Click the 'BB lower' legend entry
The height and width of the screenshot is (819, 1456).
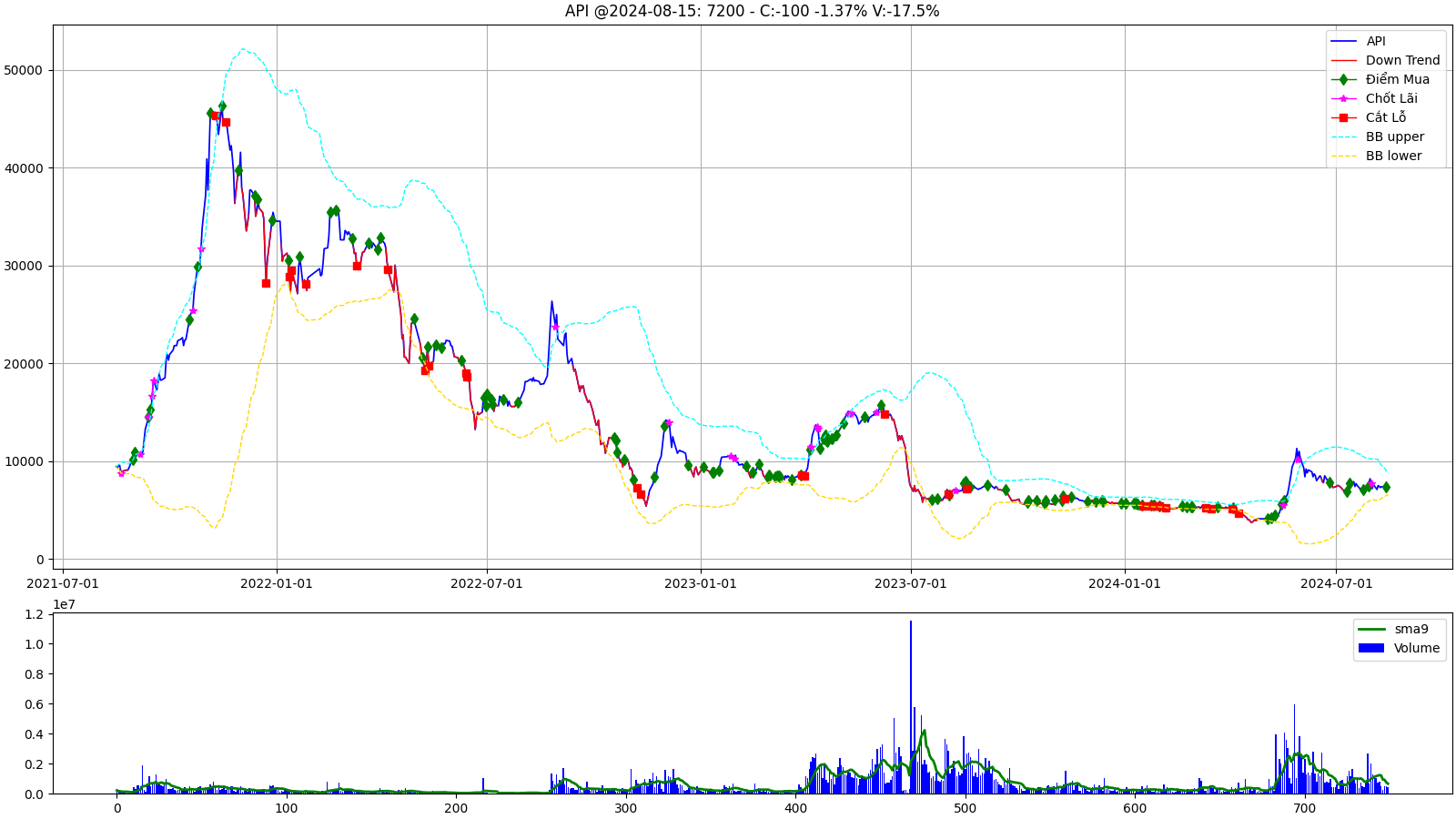pos(1393,156)
